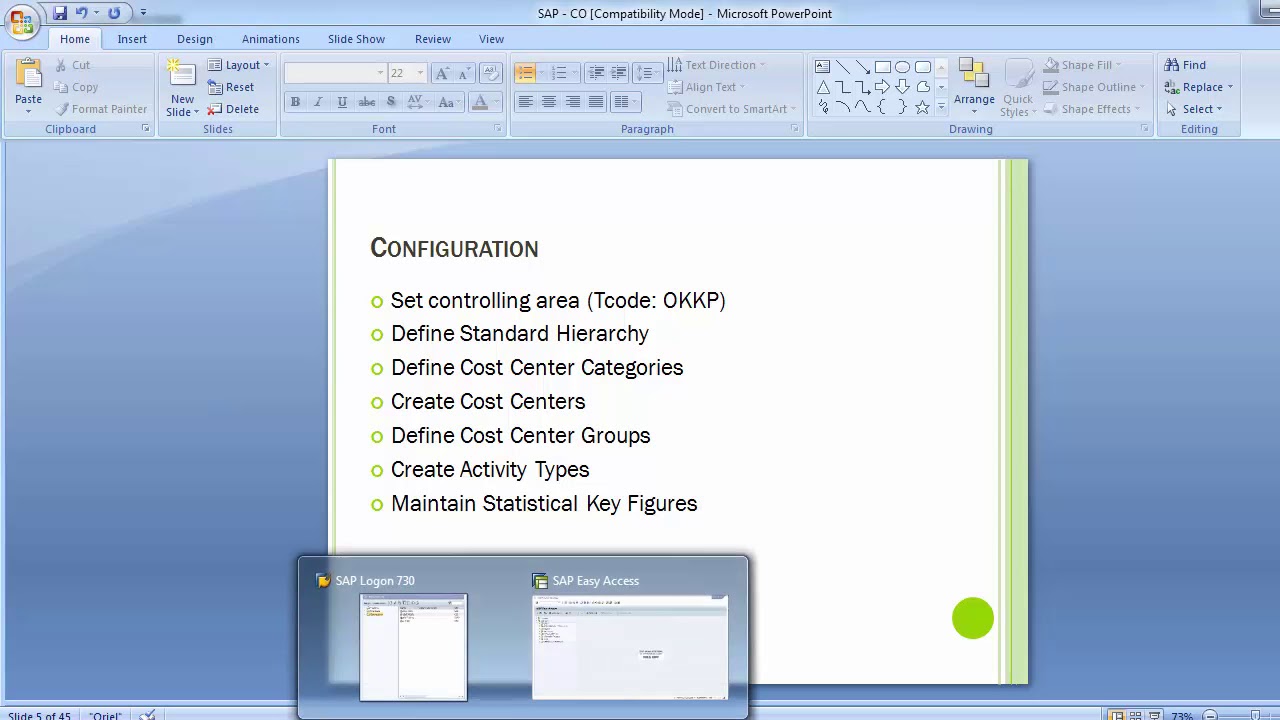Delete the current slide
Screen dimensions: 1280x720
pos(233,109)
